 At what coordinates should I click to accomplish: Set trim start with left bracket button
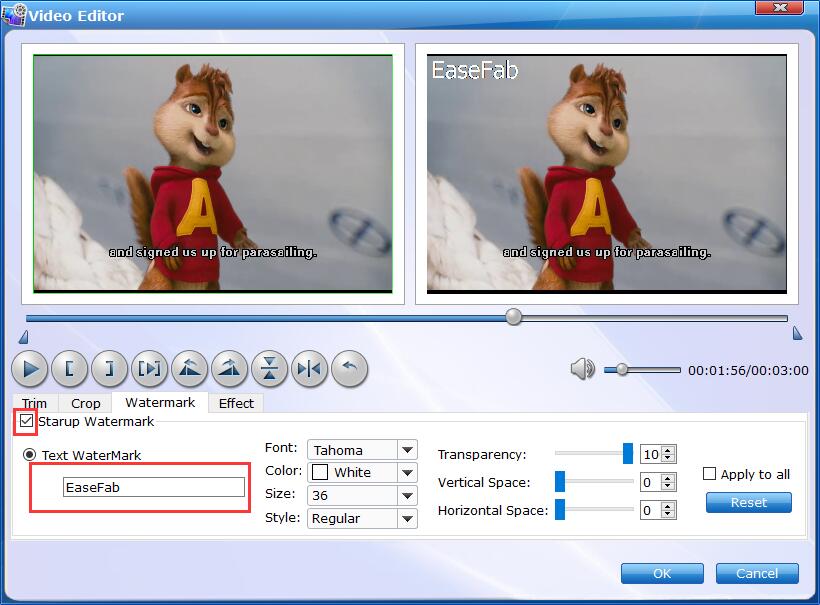[x=70, y=369]
